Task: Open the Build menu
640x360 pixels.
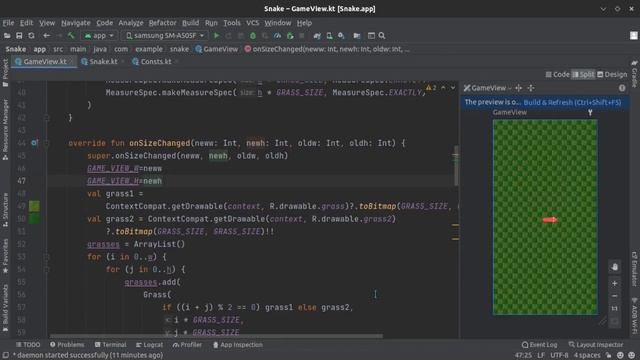Action: point(190,23)
